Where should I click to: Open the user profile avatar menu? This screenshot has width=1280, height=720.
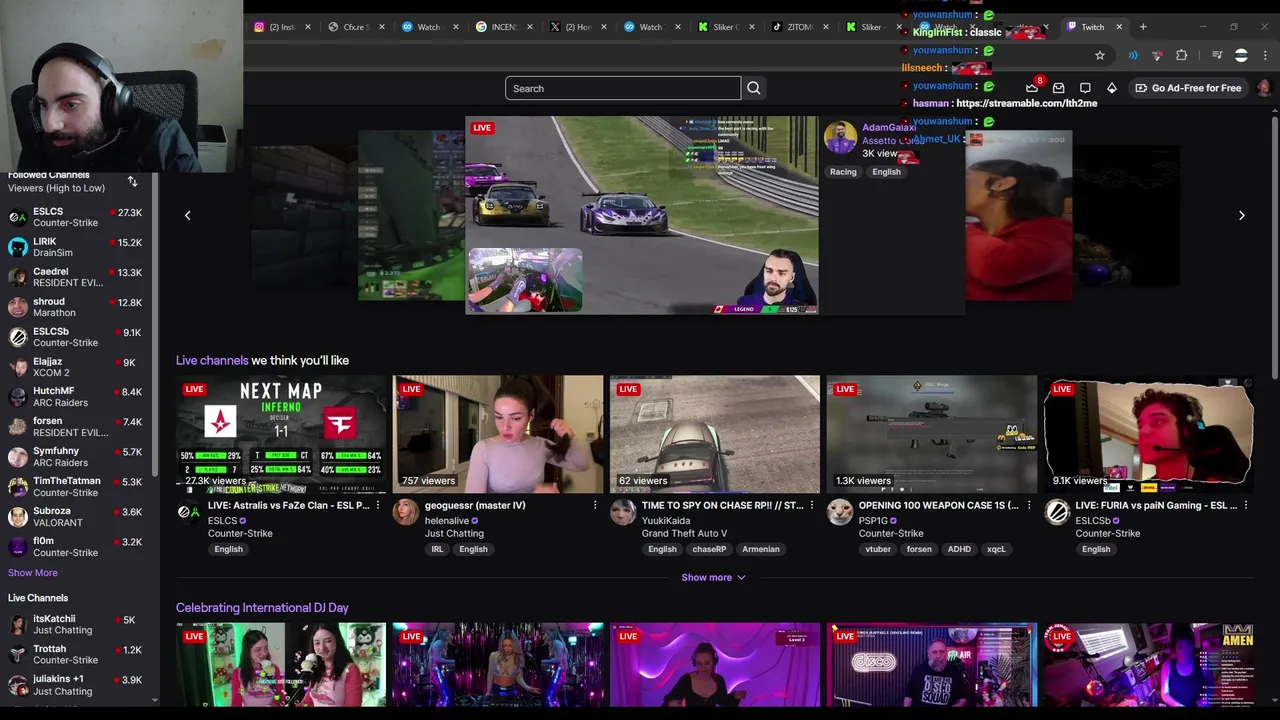pos(1264,88)
